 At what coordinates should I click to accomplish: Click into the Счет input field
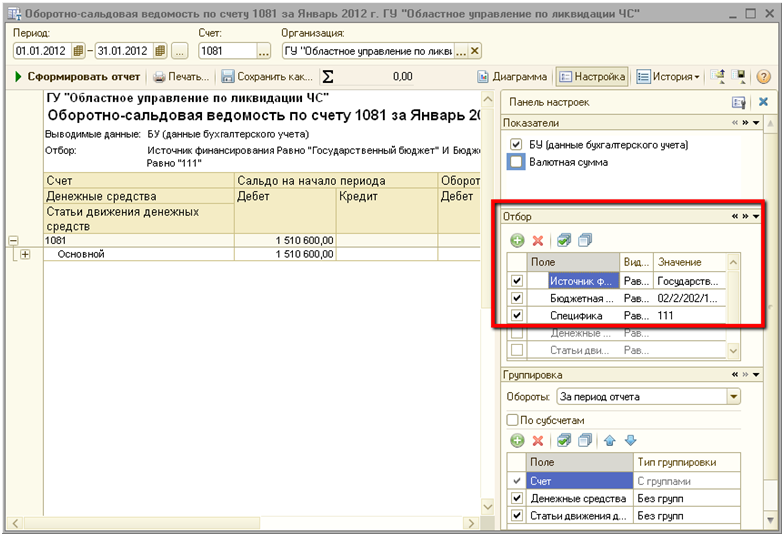[225, 51]
